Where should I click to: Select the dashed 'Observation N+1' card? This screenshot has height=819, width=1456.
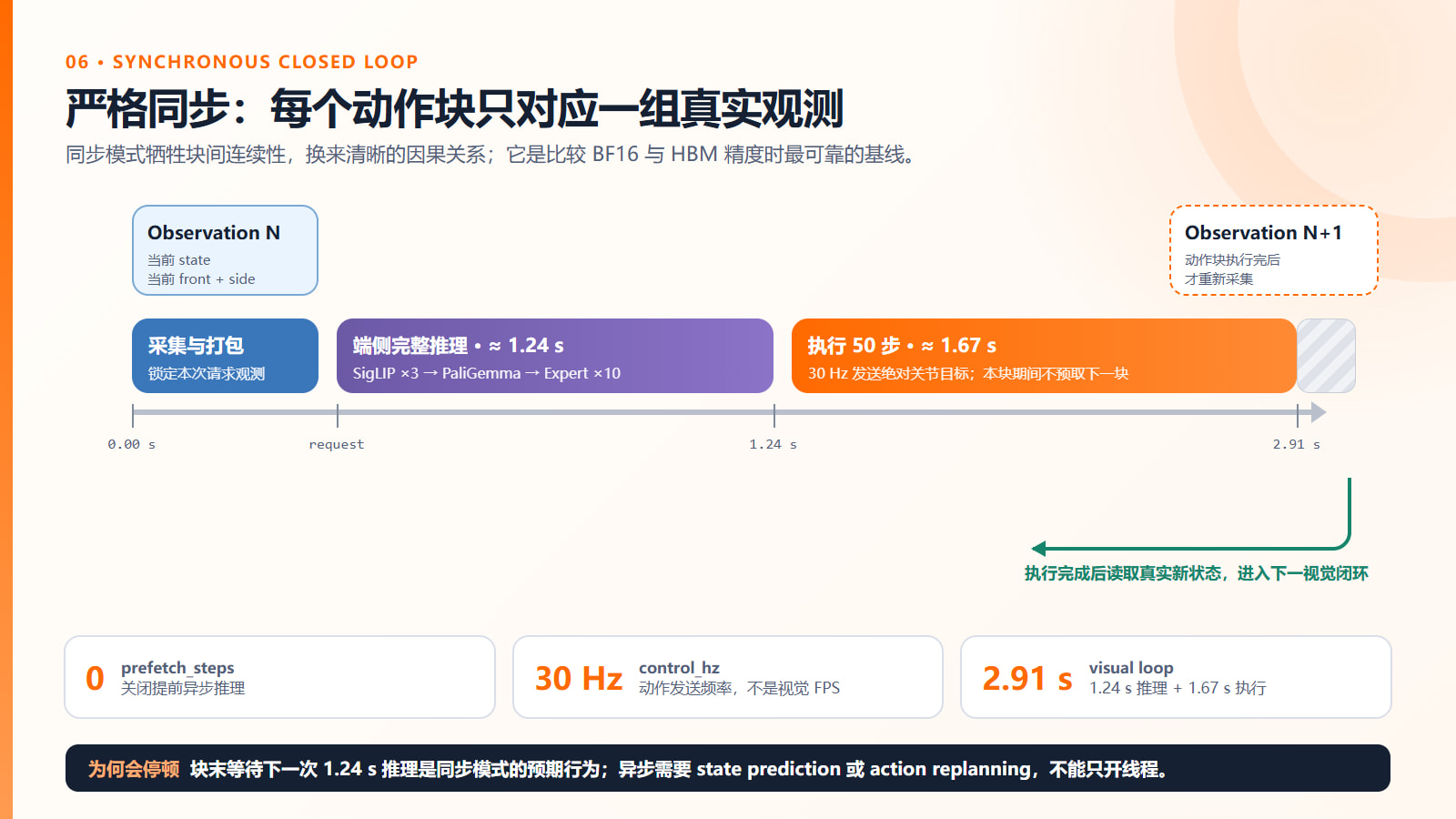[1274, 250]
